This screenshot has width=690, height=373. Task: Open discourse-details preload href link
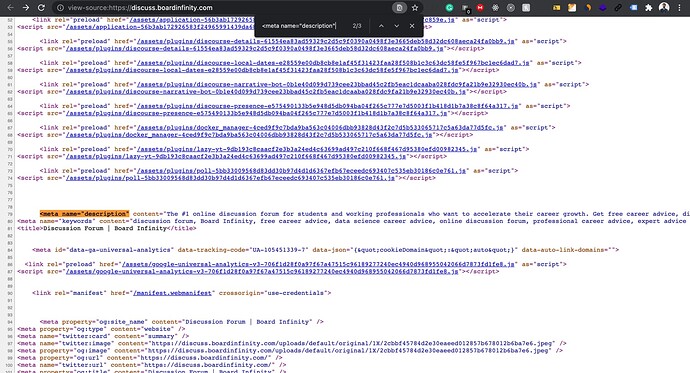click(326, 41)
